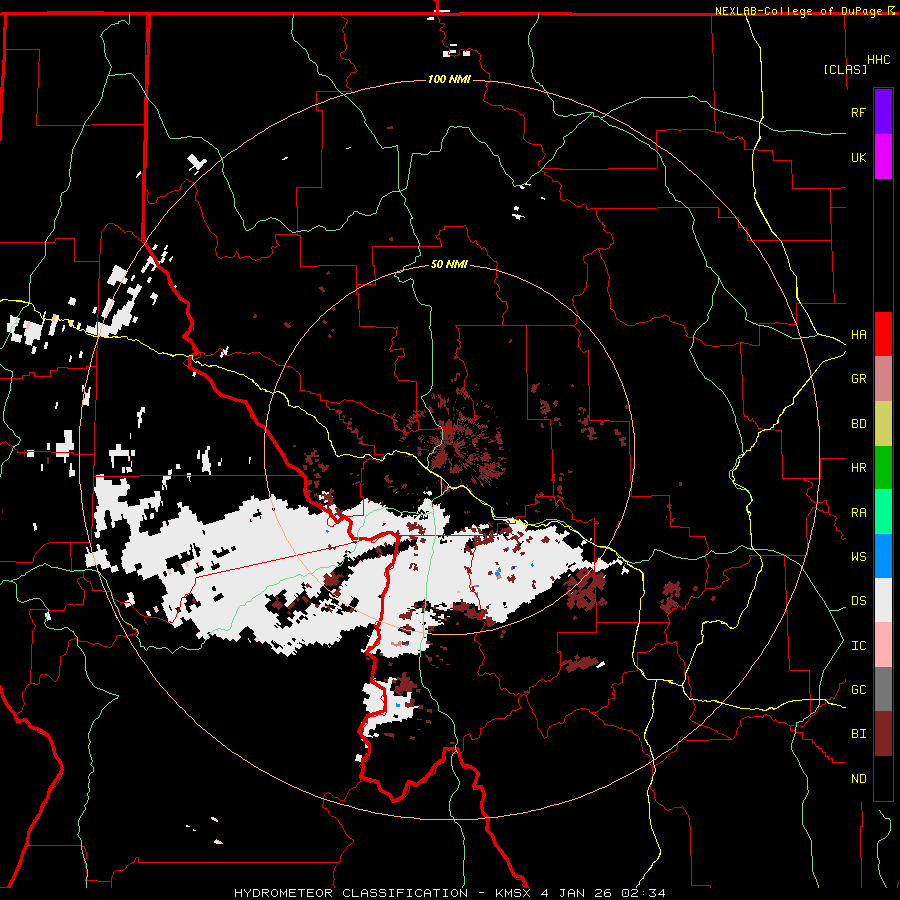Viewport: 900px width, 900px height.
Task: Click the HHC product label
Action: (879, 60)
